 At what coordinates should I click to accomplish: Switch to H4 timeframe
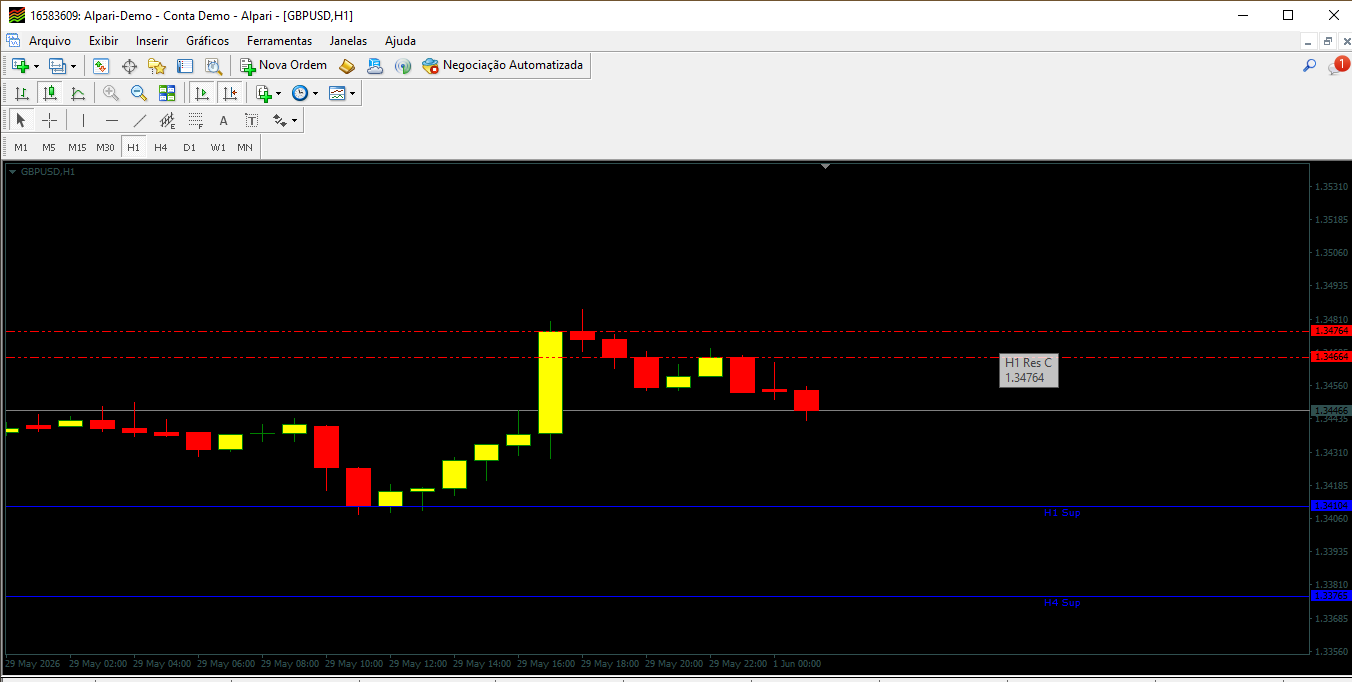pyautogui.click(x=161, y=147)
